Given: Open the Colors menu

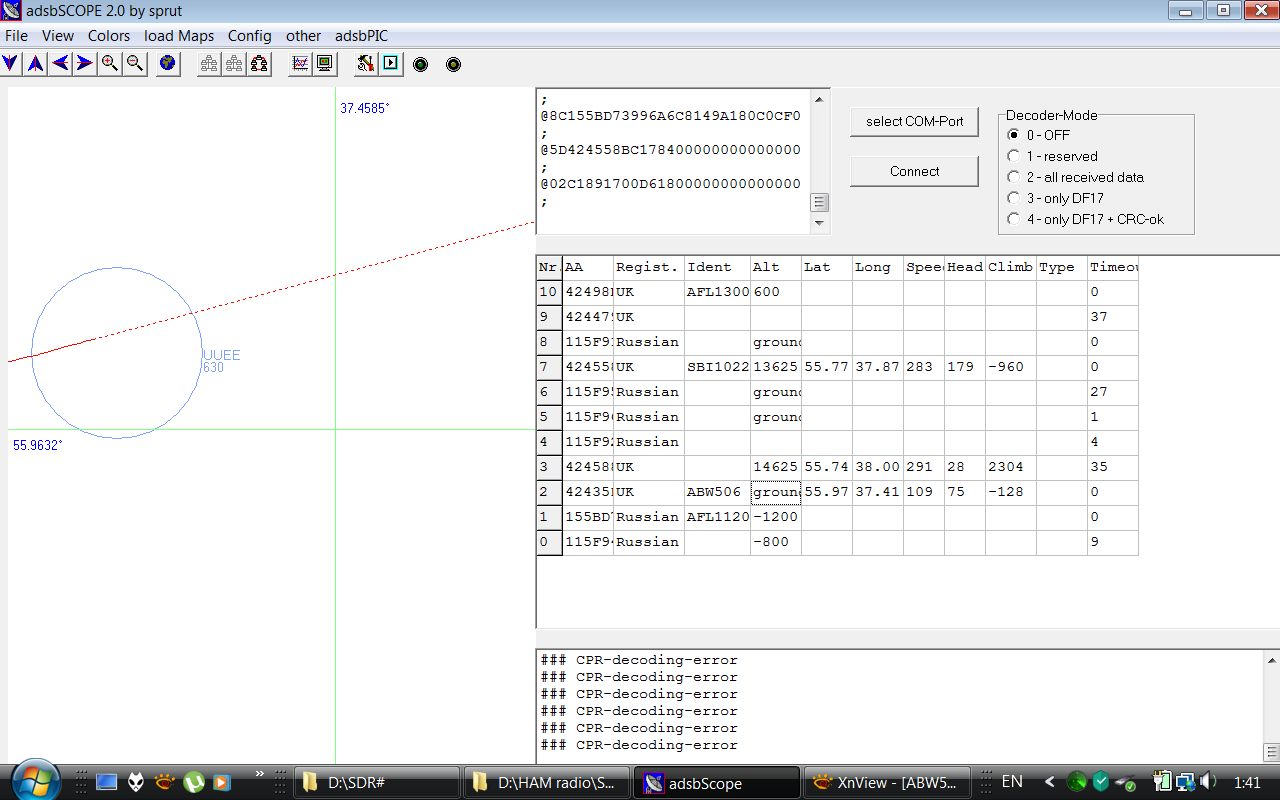Looking at the screenshot, I should [x=109, y=36].
